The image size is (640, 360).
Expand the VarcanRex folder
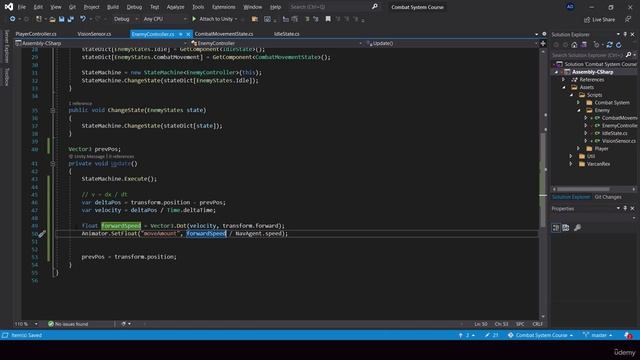[571, 164]
